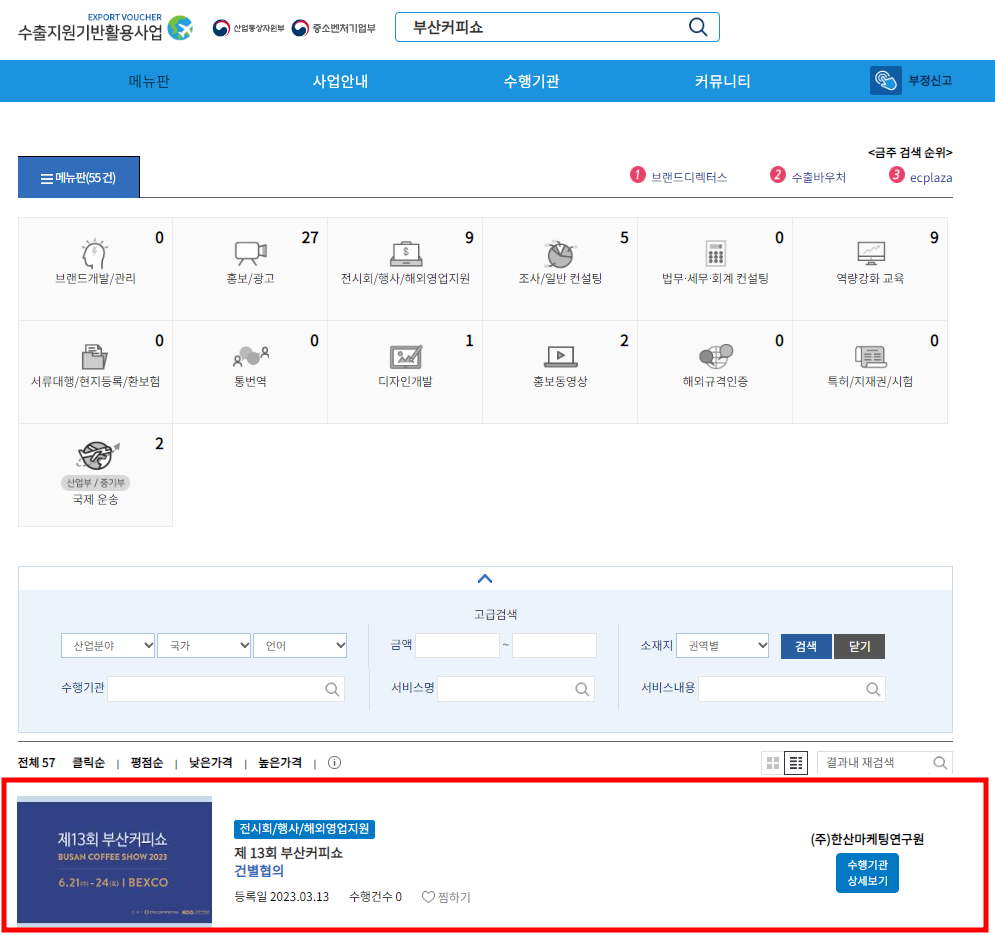Image resolution: width=995 pixels, height=935 pixels.
Task: Select the 통번역 category icon
Action: pyautogui.click(x=251, y=356)
